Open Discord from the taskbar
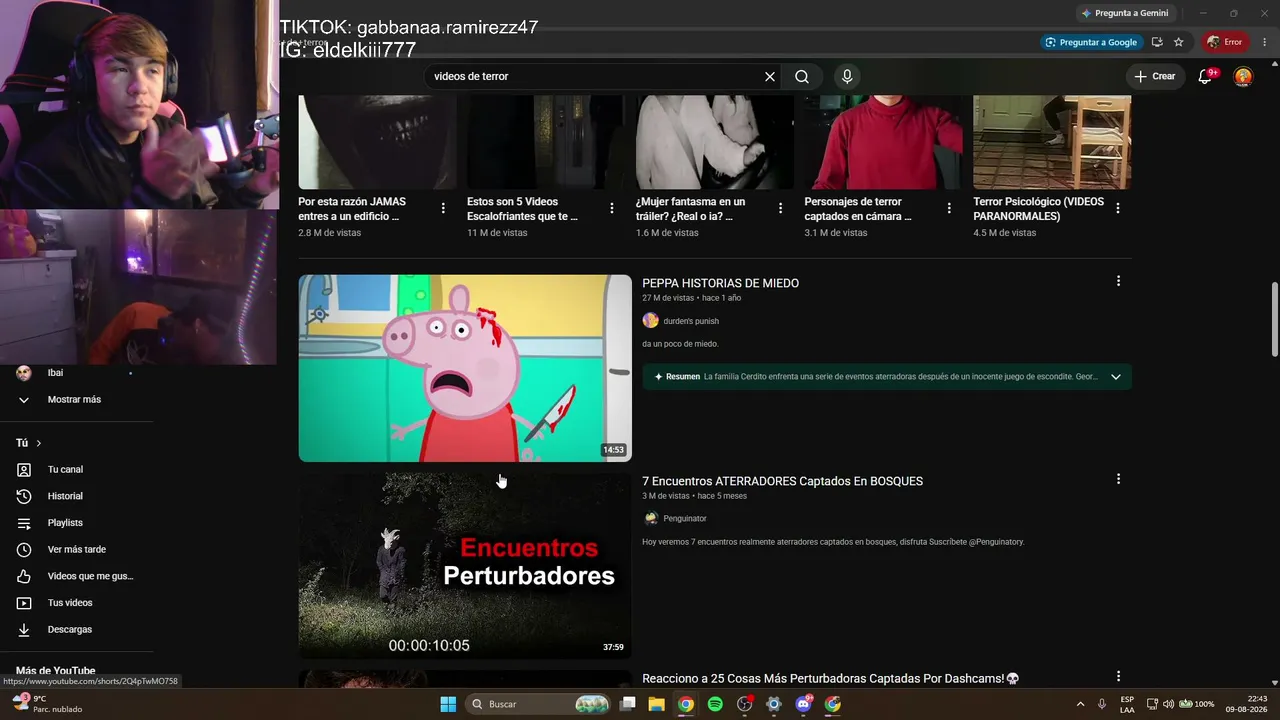The width and height of the screenshot is (1280, 720). tap(803, 704)
